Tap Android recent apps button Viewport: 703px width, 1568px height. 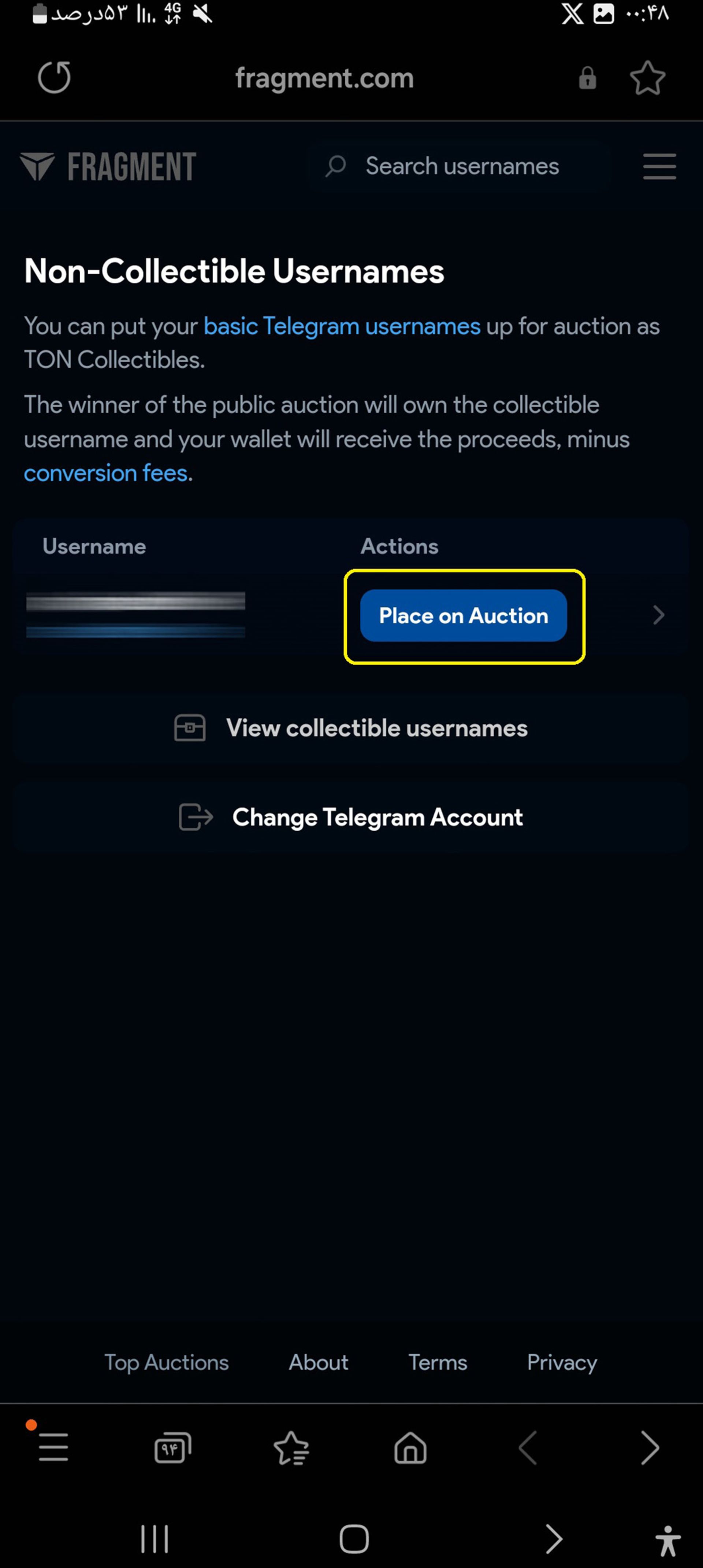[x=154, y=1539]
